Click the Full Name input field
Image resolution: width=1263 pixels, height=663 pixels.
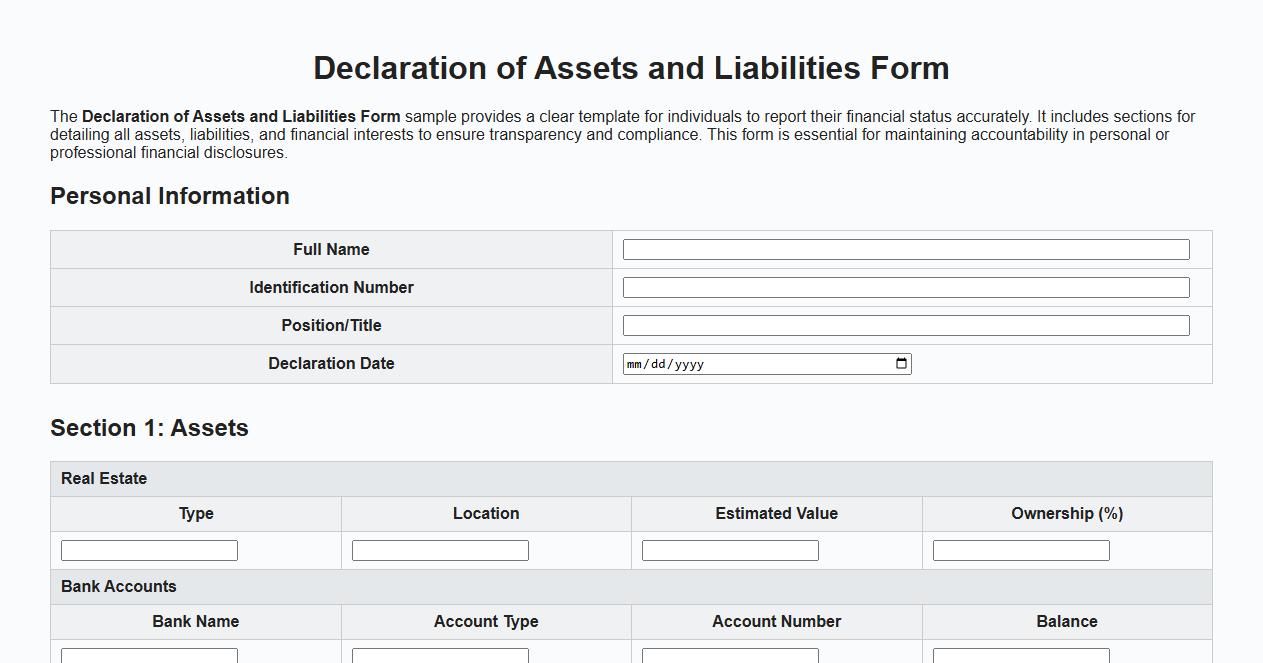pyautogui.click(x=905, y=249)
